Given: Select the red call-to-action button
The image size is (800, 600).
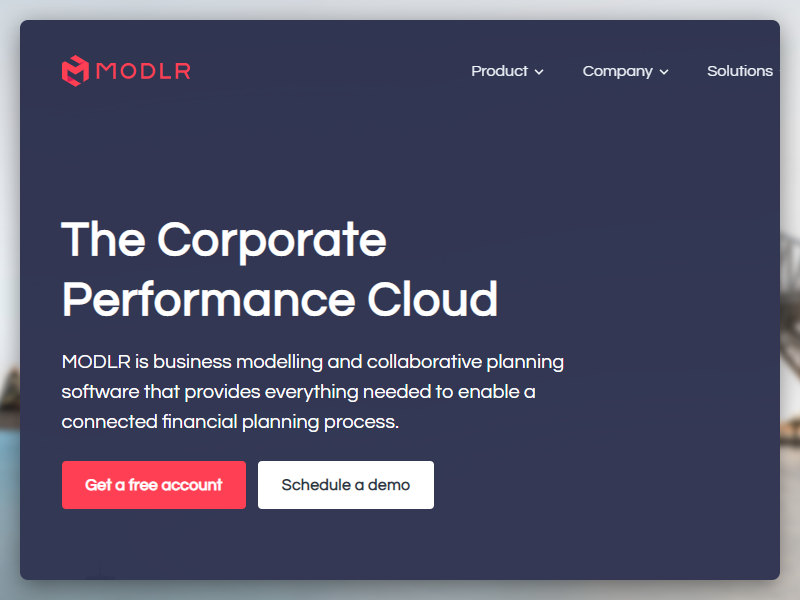Looking at the screenshot, I should (153, 485).
